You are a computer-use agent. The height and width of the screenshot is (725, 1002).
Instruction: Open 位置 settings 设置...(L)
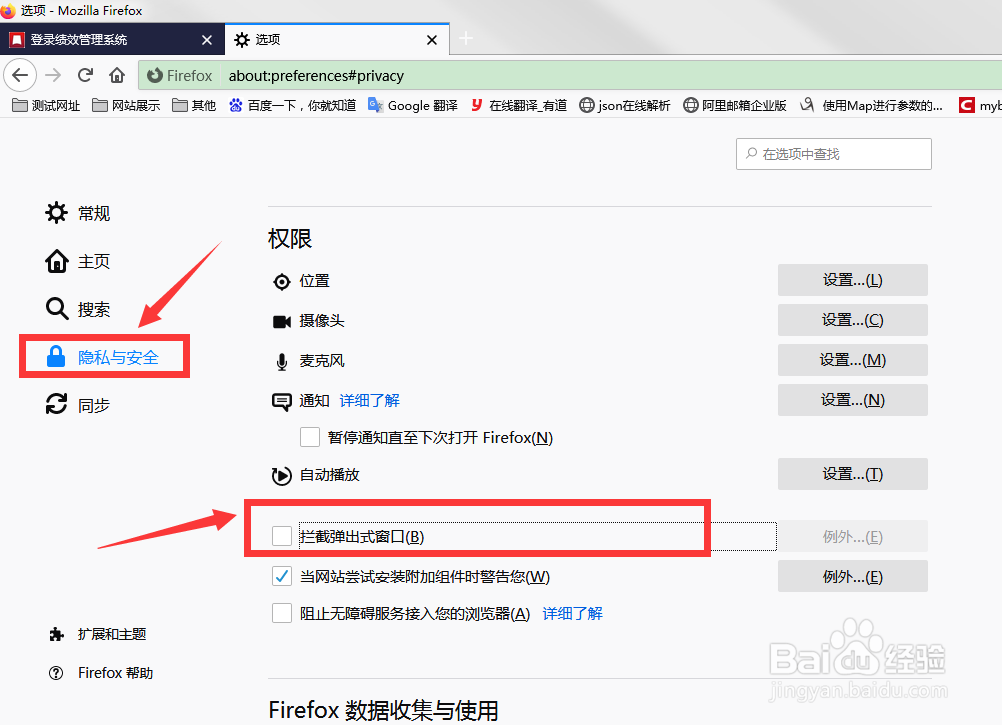pos(852,280)
